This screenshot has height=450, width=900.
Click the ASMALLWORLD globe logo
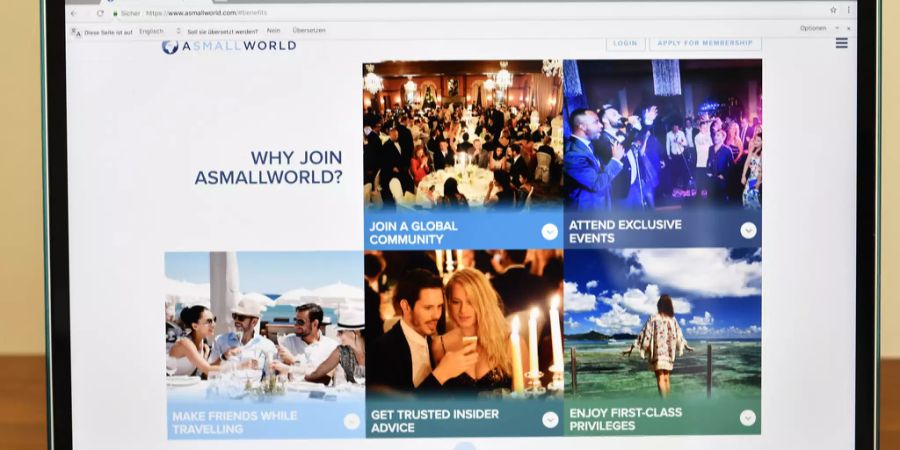tap(170, 46)
